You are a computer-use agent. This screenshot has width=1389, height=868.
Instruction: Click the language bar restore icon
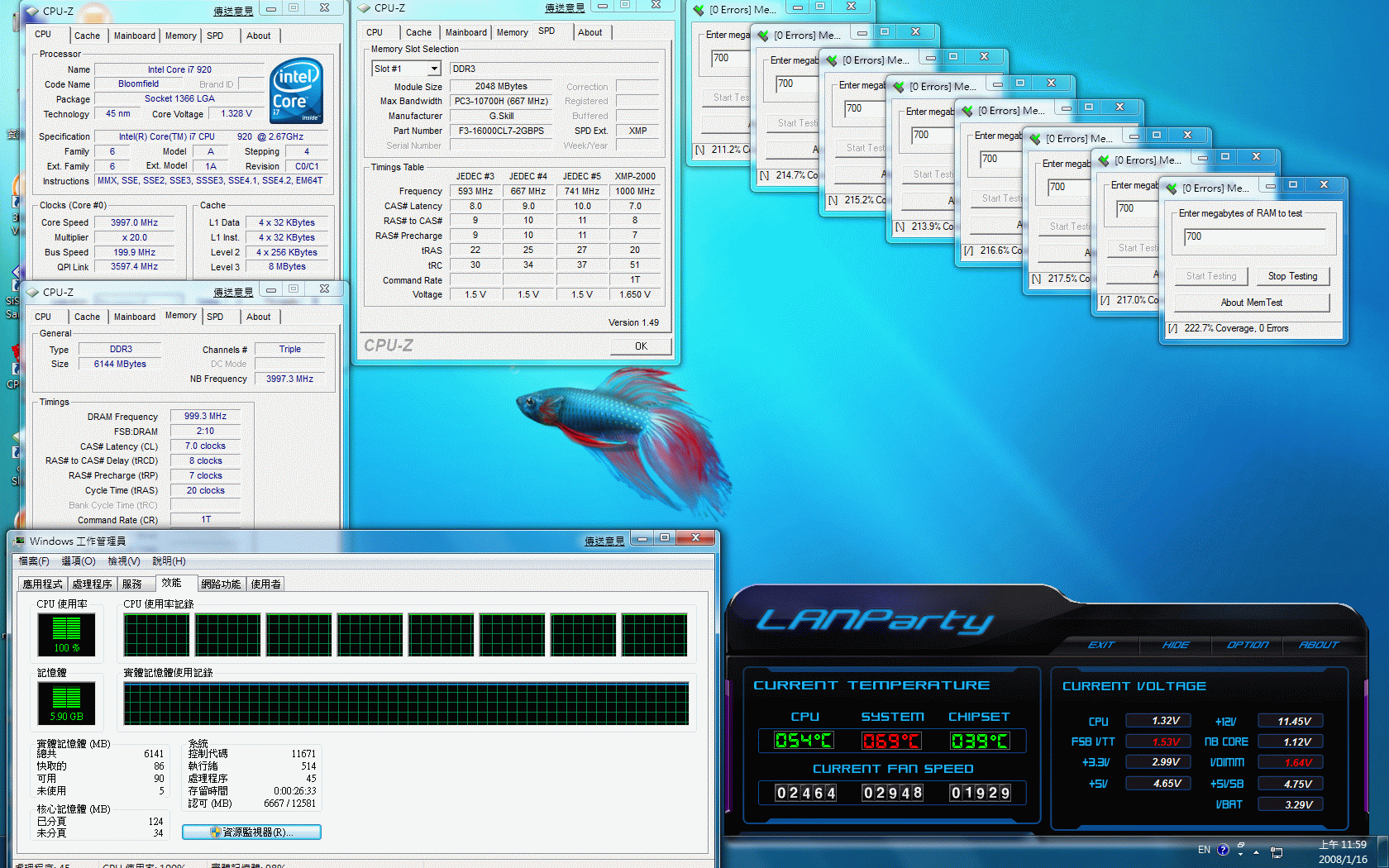tap(1241, 846)
